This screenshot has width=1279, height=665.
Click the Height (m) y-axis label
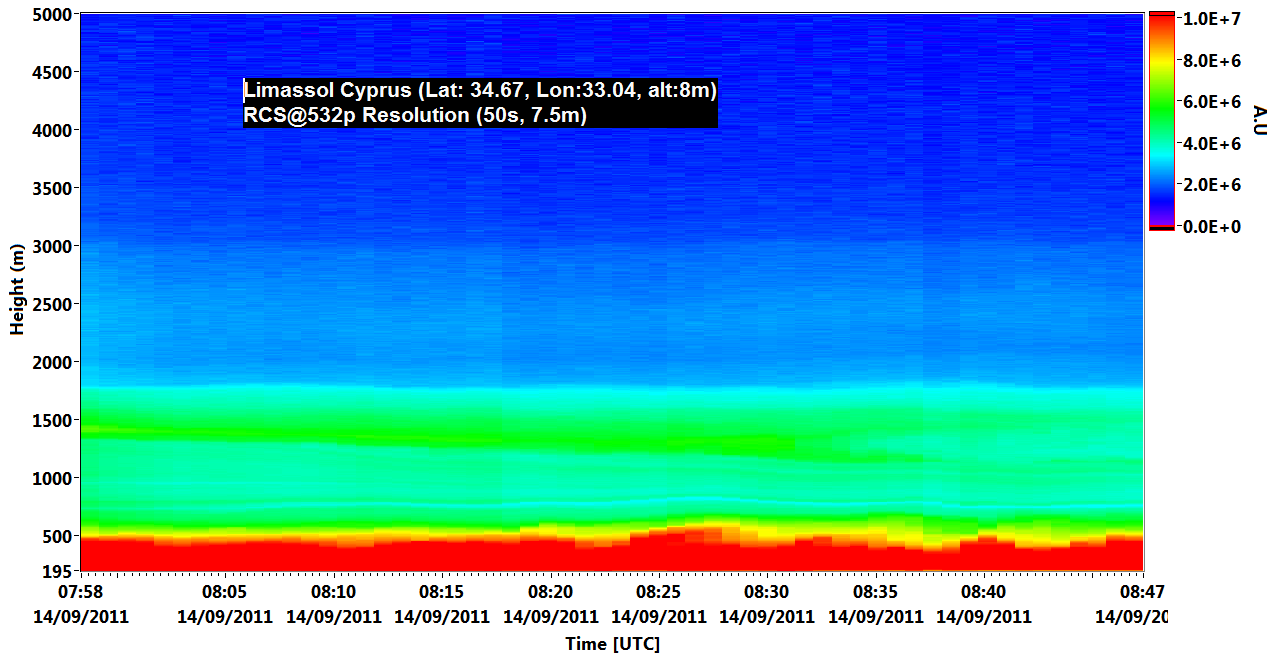17,289
